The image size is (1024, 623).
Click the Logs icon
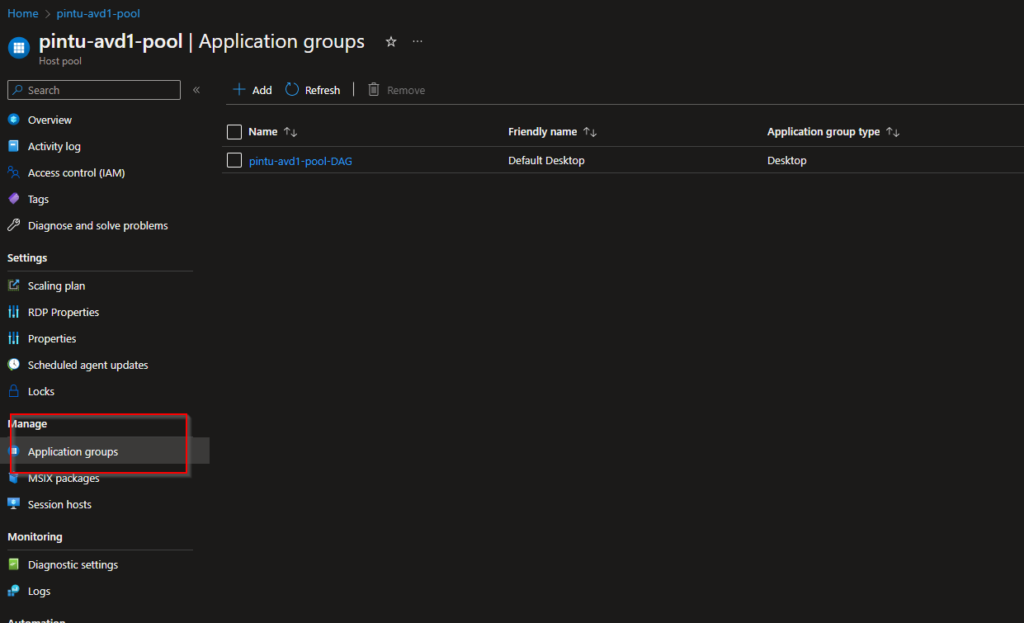point(14,591)
